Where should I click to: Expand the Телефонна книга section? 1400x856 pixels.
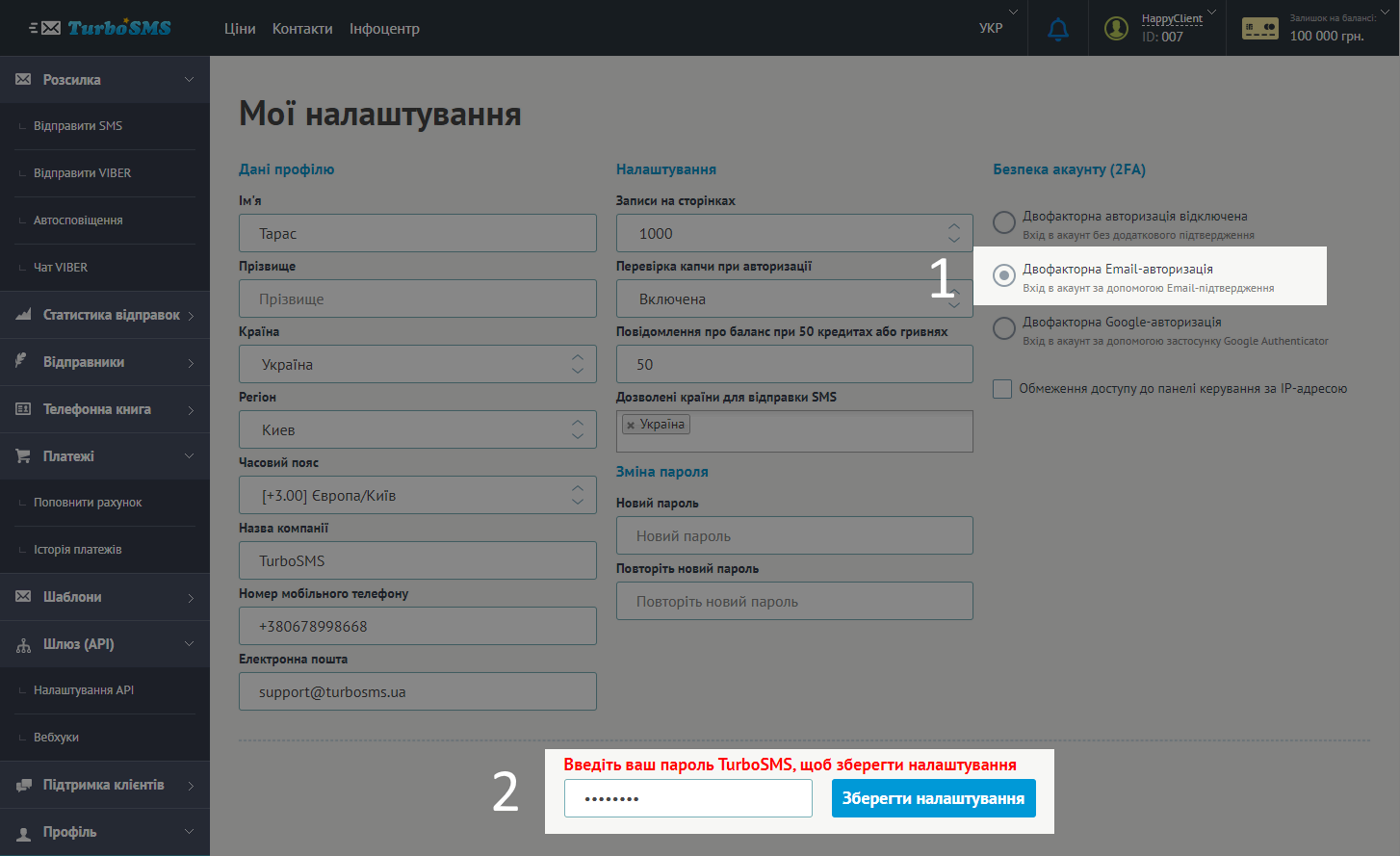(x=191, y=410)
